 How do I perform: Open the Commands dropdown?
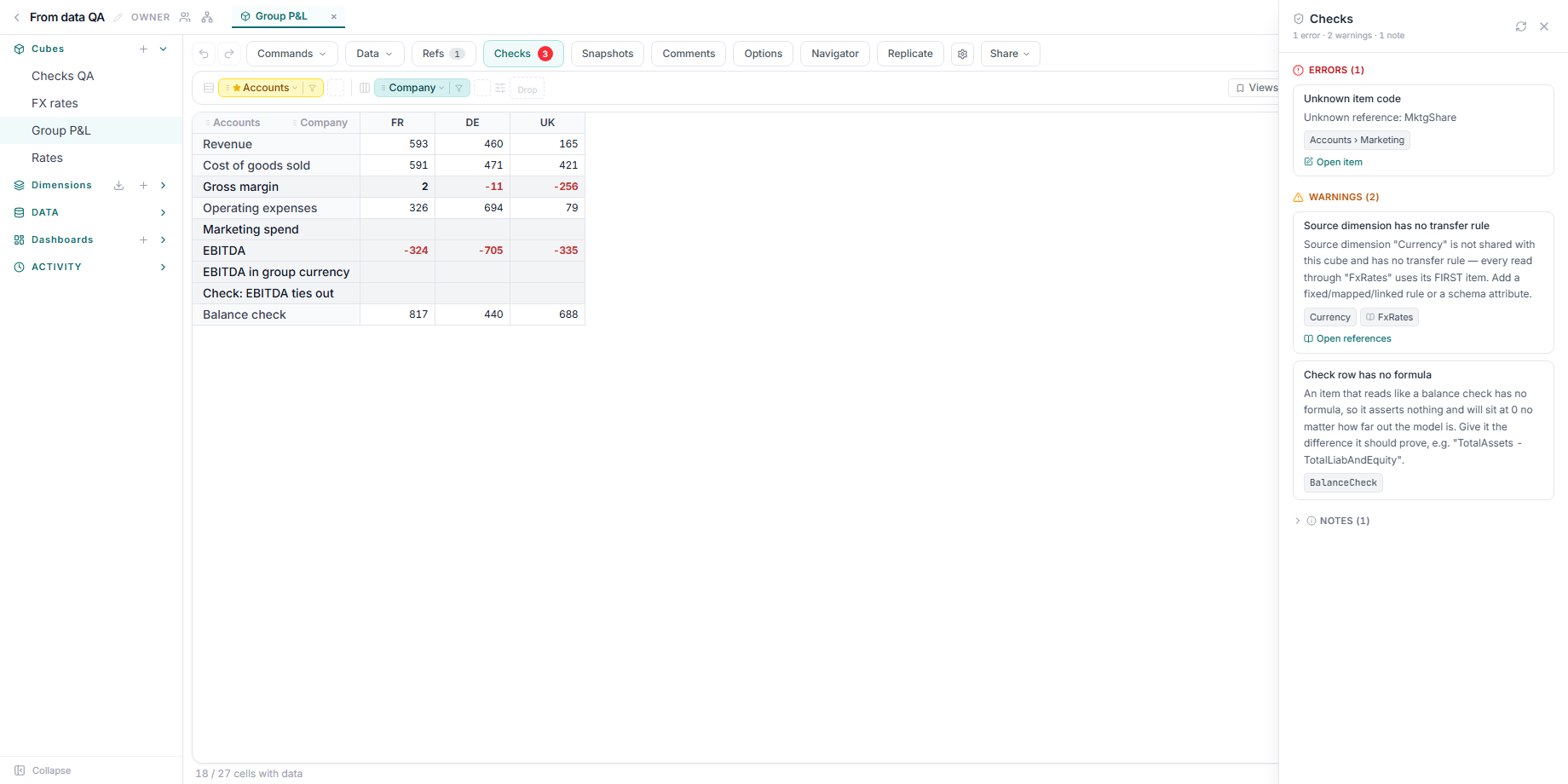(x=292, y=54)
